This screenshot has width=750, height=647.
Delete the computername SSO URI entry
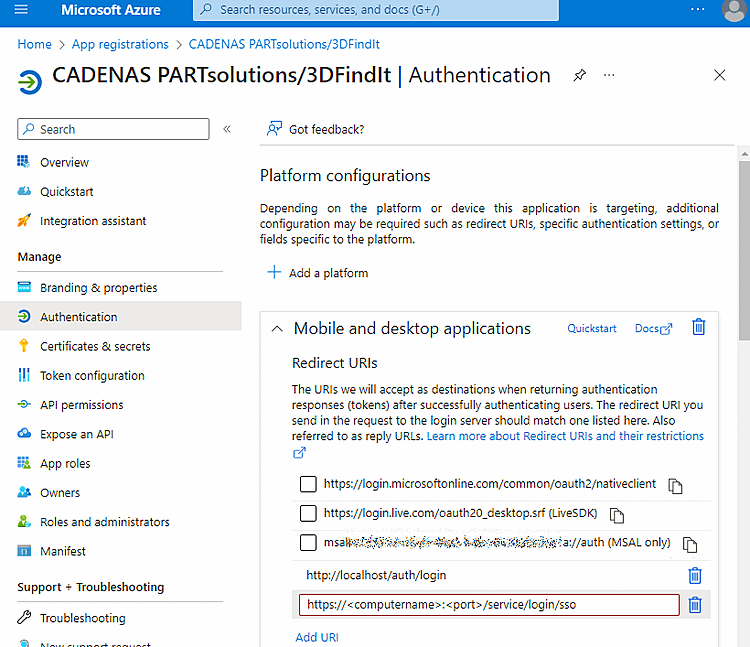click(695, 605)
